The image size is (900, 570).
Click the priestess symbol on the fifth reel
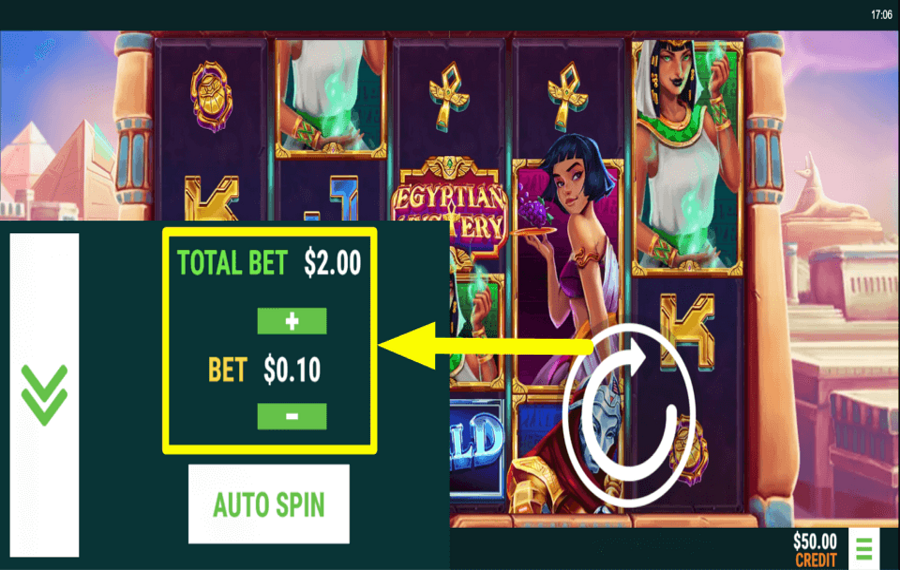tap(687, 156)
